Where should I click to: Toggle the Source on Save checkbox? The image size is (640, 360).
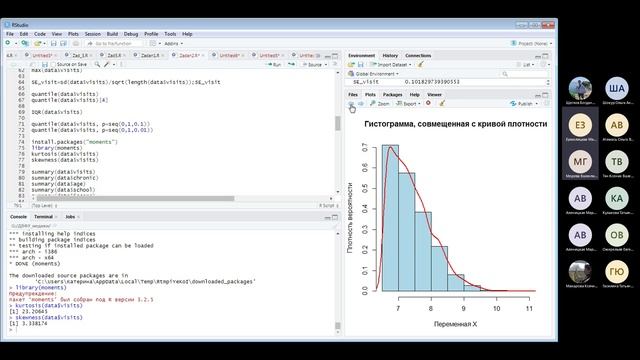53,64
